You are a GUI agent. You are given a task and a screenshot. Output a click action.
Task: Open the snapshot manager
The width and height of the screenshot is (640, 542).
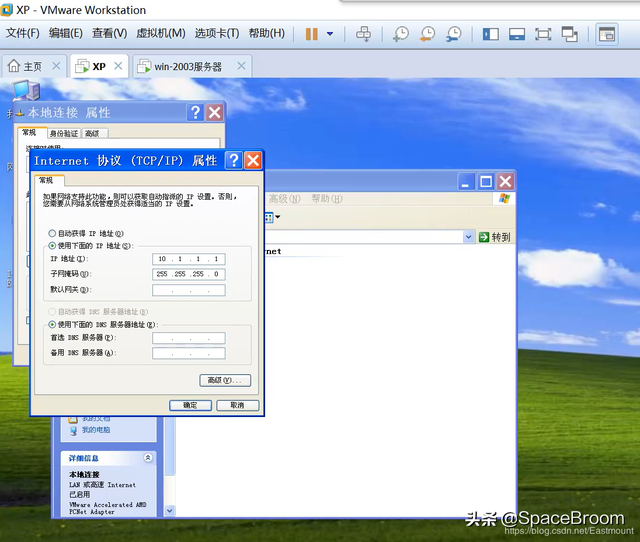[x=453, y=34]
